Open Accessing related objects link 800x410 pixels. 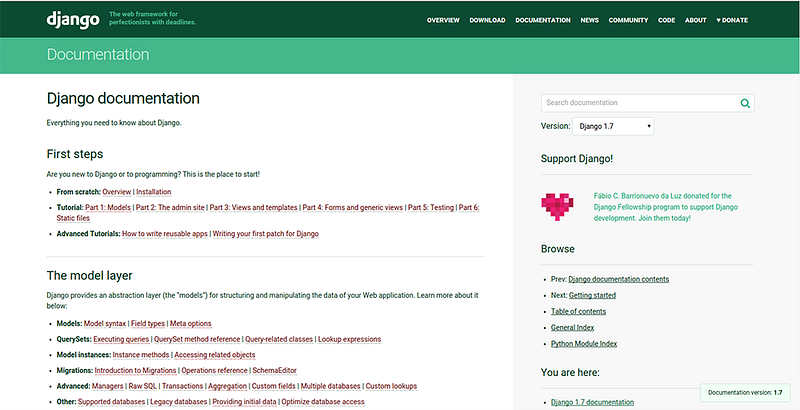pyautogui.click(x=215, y=355)
